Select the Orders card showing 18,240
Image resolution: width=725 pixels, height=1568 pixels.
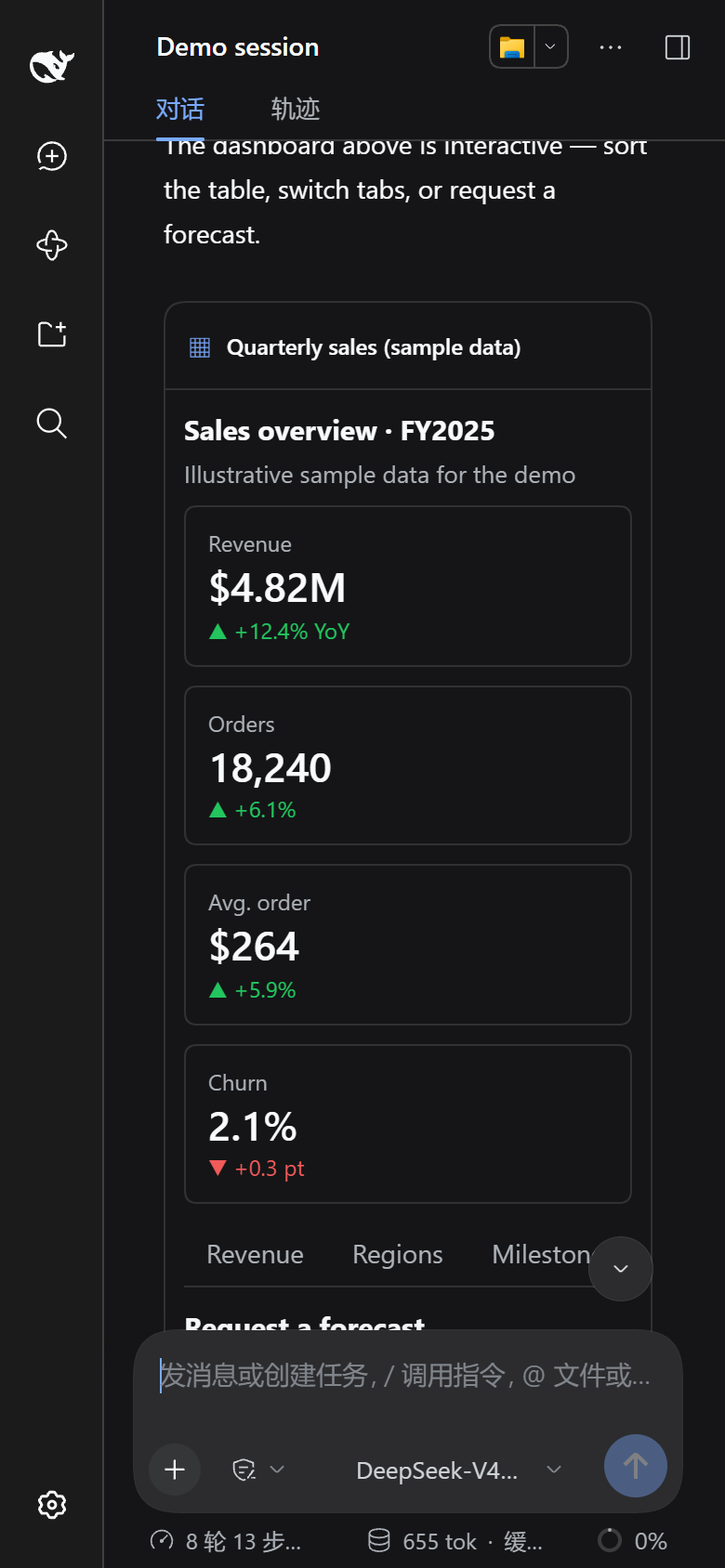coord(408,765)
